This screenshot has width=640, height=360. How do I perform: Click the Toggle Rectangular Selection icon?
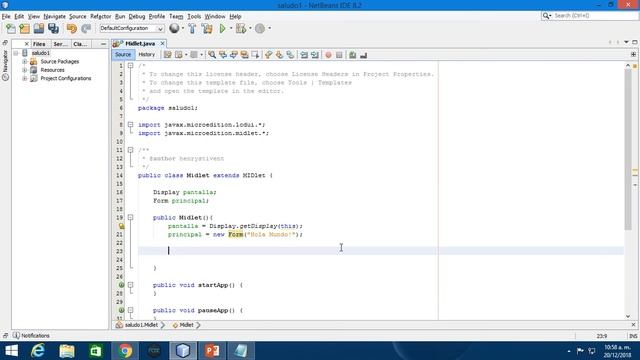coord(256,55)
